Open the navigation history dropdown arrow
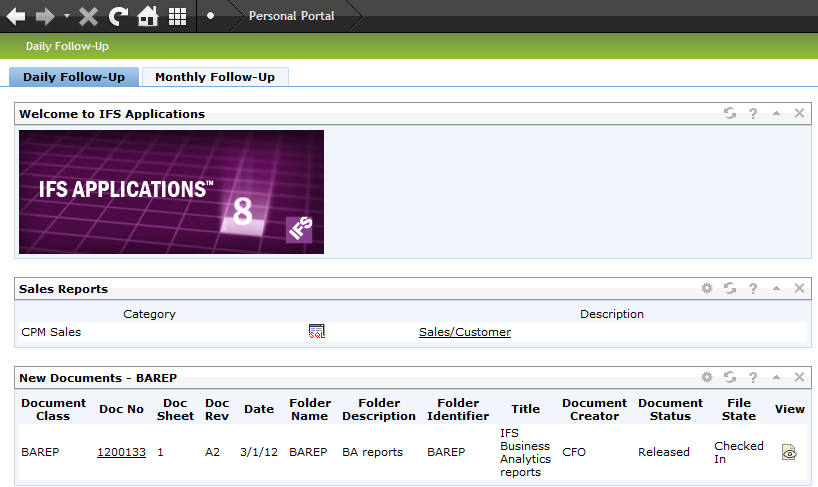 click(67, 16)
